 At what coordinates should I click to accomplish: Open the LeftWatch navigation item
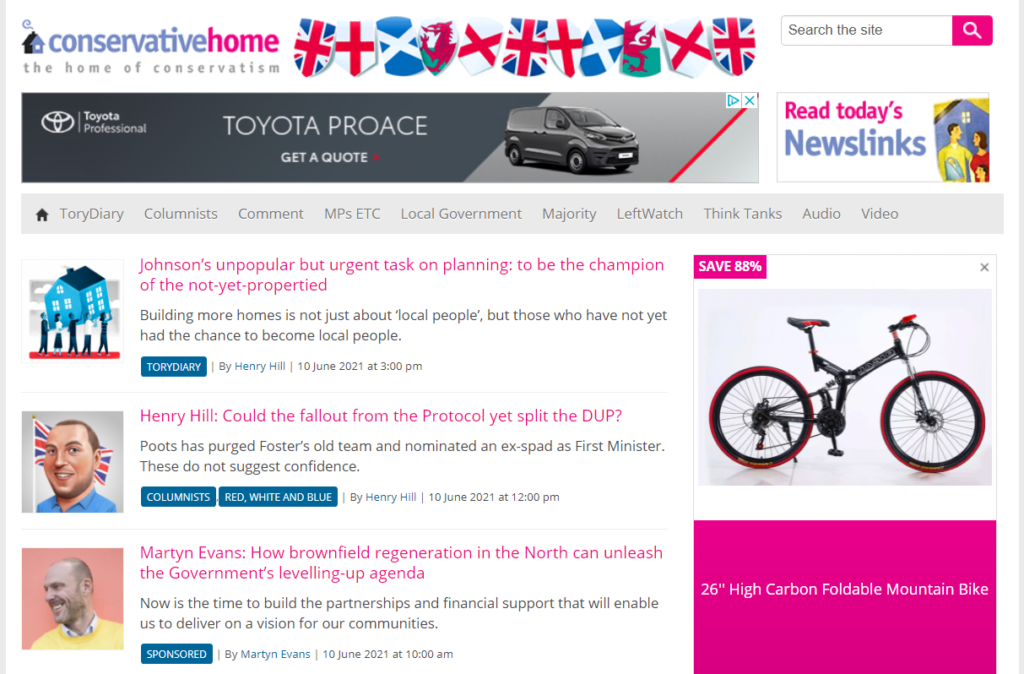(649, 214)
